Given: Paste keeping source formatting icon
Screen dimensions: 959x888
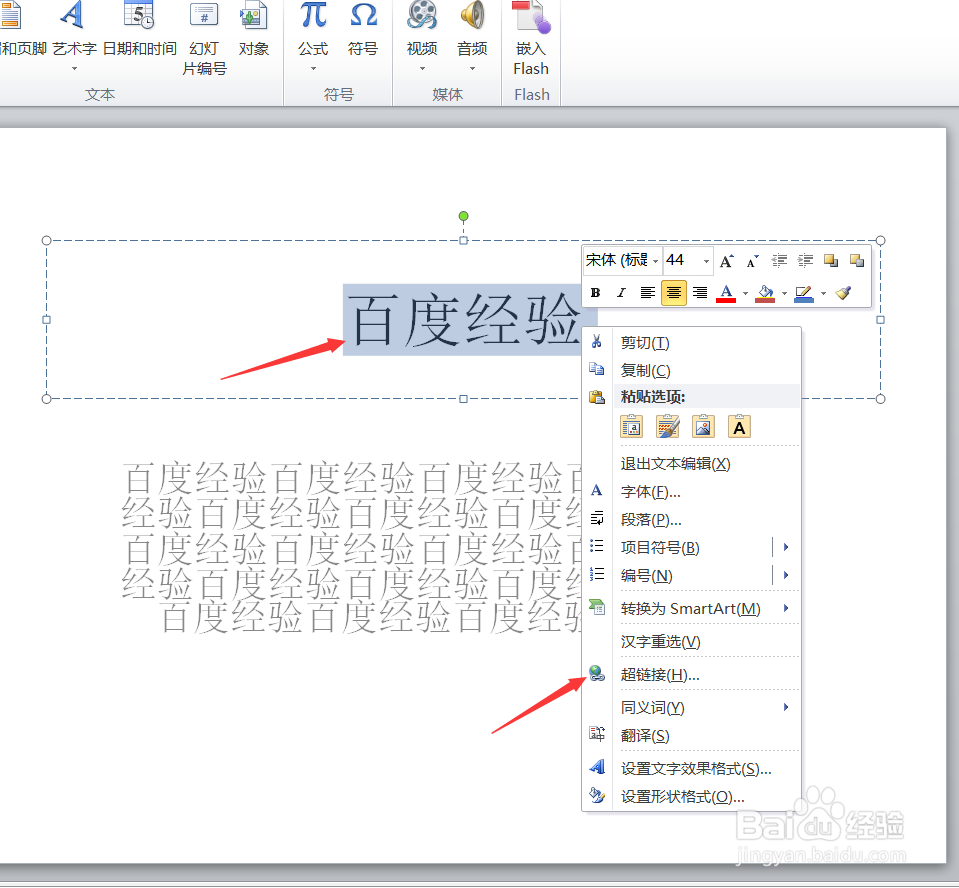Looking at the screenshot, I should coord(667,427).
